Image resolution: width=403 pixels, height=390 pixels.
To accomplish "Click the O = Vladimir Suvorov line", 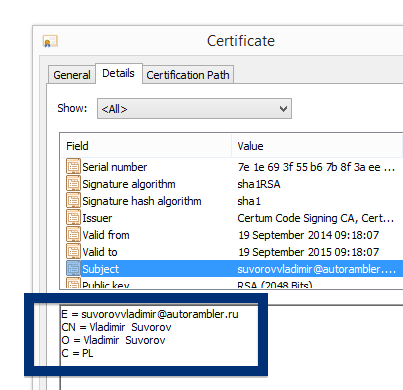I will click(x=113, y=340).
